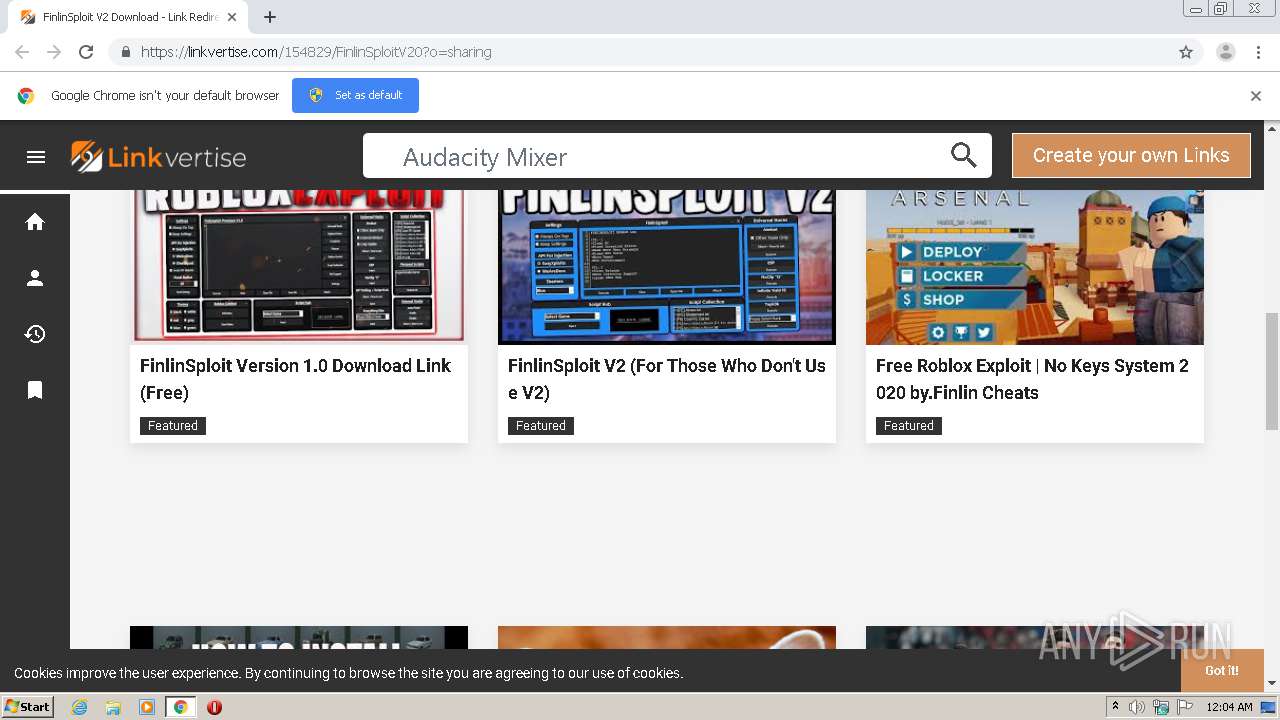
Task: Open a new browser tab
Action: pyautogui.click(x=270, y=17)
